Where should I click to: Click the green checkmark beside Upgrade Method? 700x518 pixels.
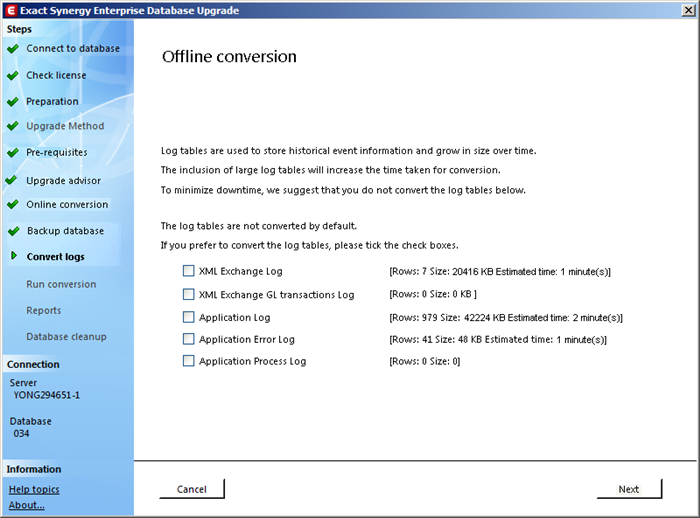(13, 126)
